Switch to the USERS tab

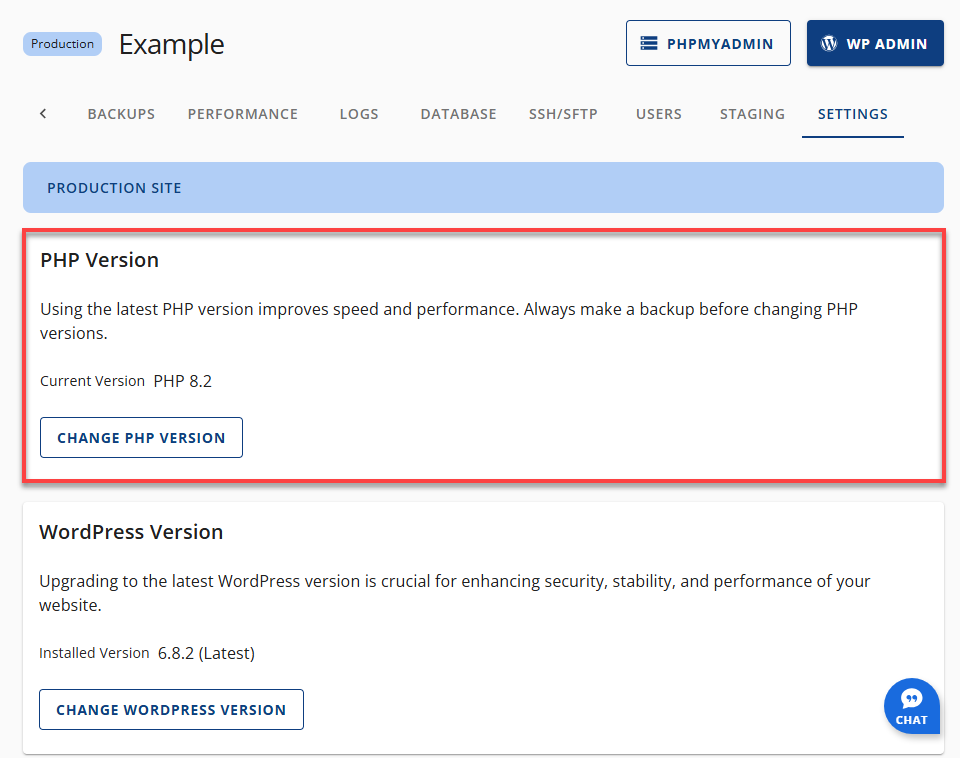(658, 113)
